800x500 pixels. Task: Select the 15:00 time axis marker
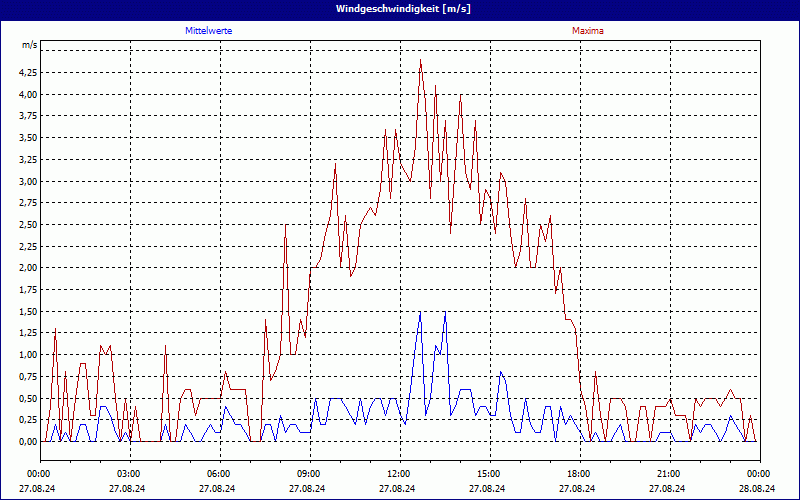point(488,474)
